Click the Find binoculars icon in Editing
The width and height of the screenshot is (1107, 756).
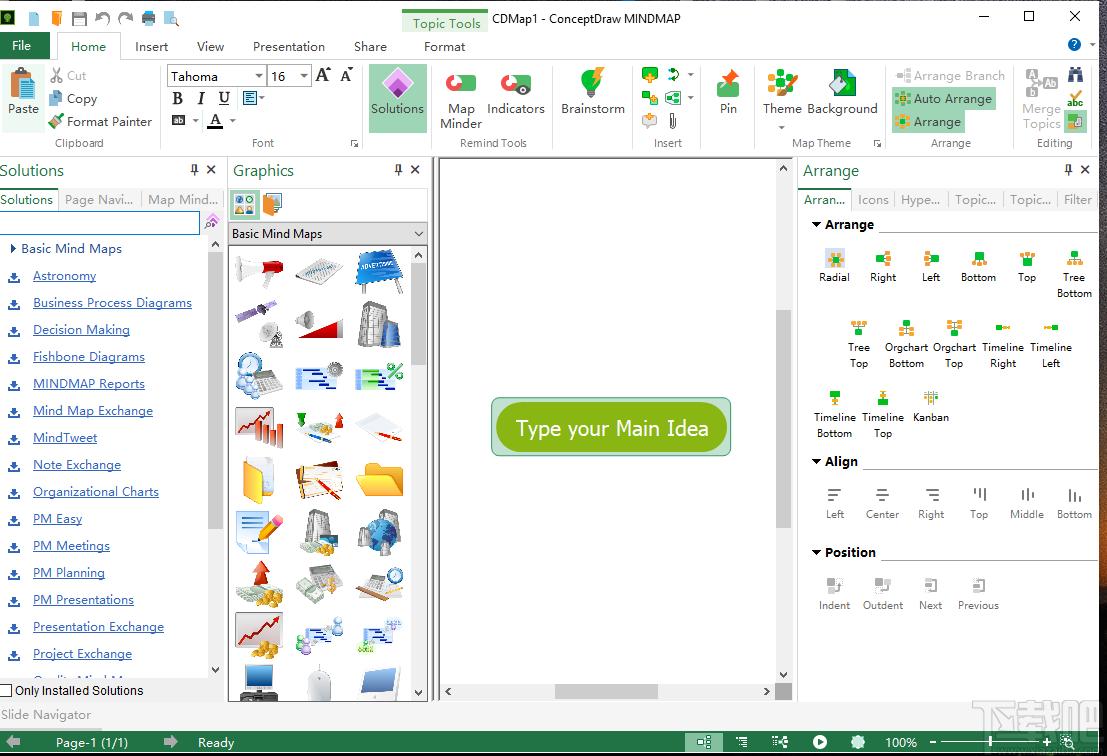[x=1075, y=75]
